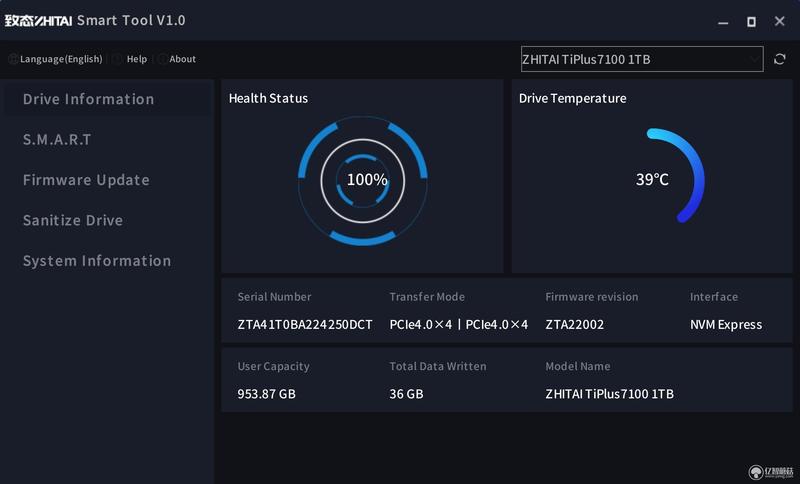This screenshot has height=484, width=800.
Task: Open the Help menu
Action: [x=137, y=59]
